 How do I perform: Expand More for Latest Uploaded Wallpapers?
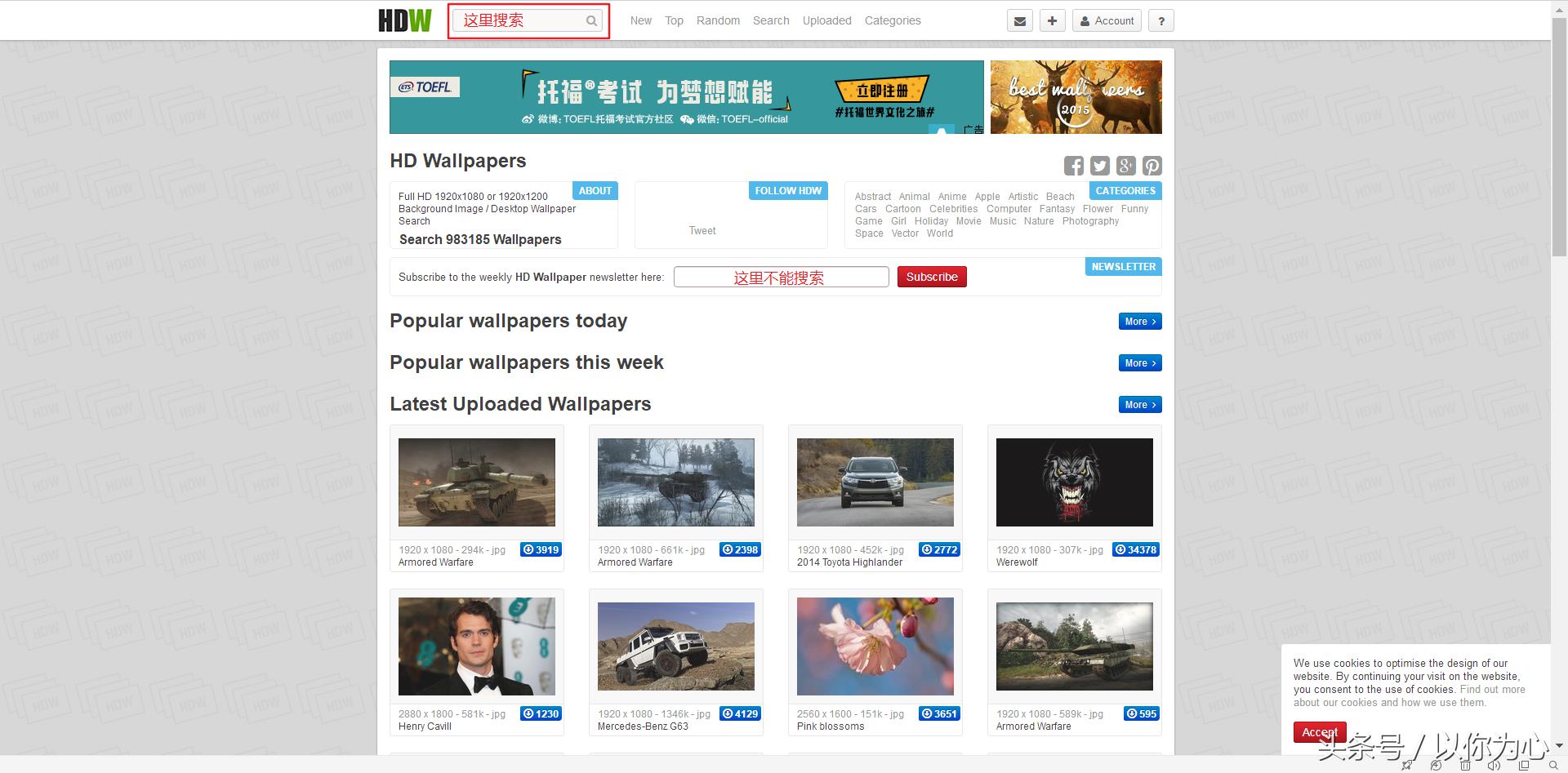[x=1139, y=405]
